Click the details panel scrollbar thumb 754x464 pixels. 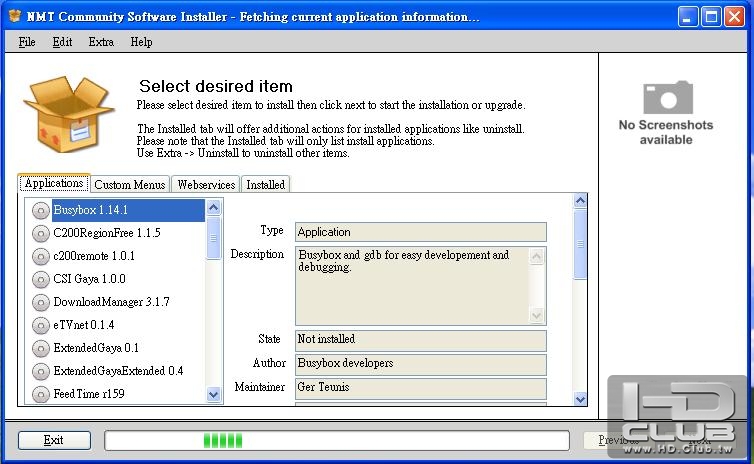[580, 244]
